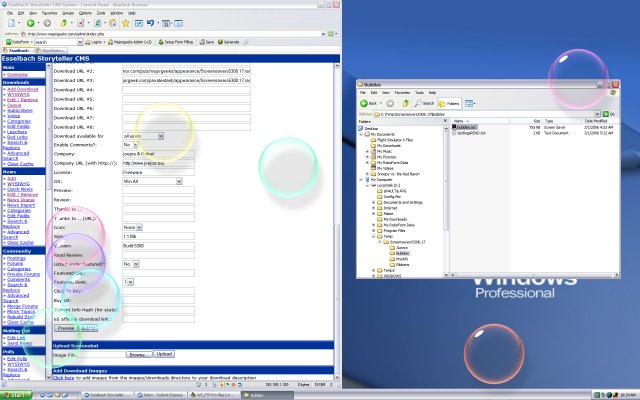The height and width of the screenshot is (400, 640).
Task: Click the Home icon in Maxthon toolbar
Action: coord(113,23)
